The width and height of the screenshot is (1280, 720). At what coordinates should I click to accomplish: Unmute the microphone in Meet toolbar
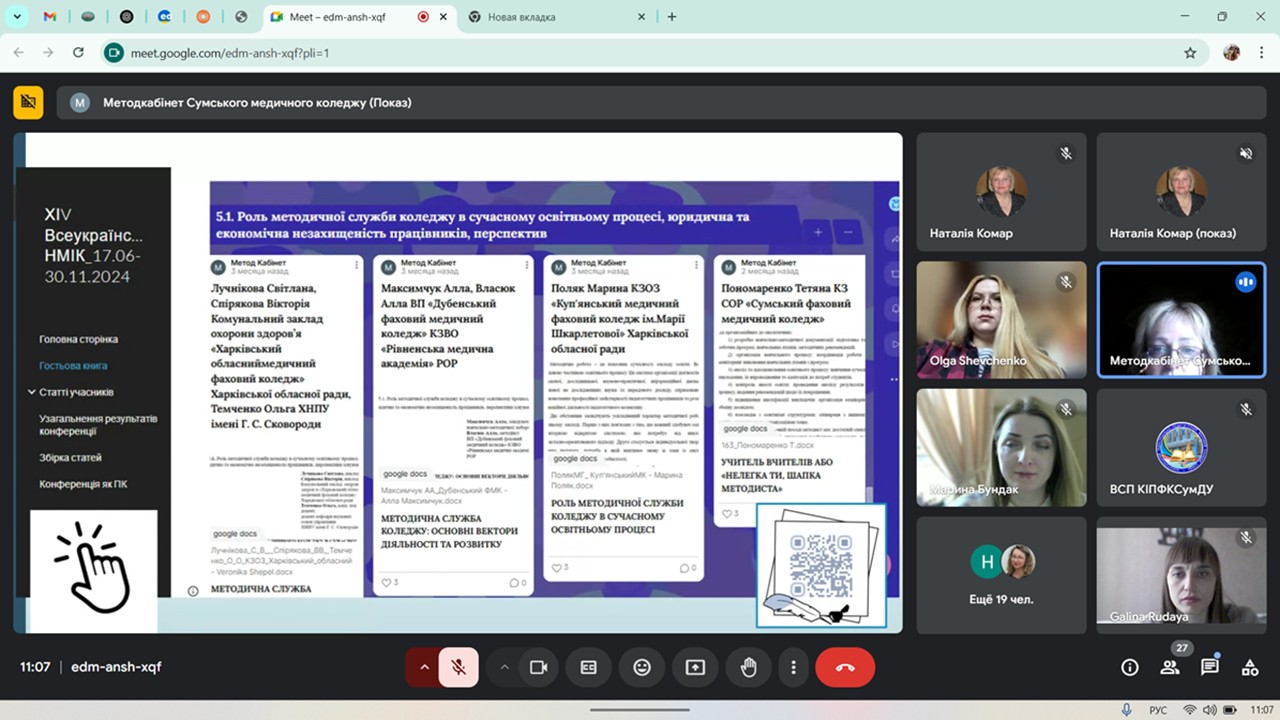[458, 667]
